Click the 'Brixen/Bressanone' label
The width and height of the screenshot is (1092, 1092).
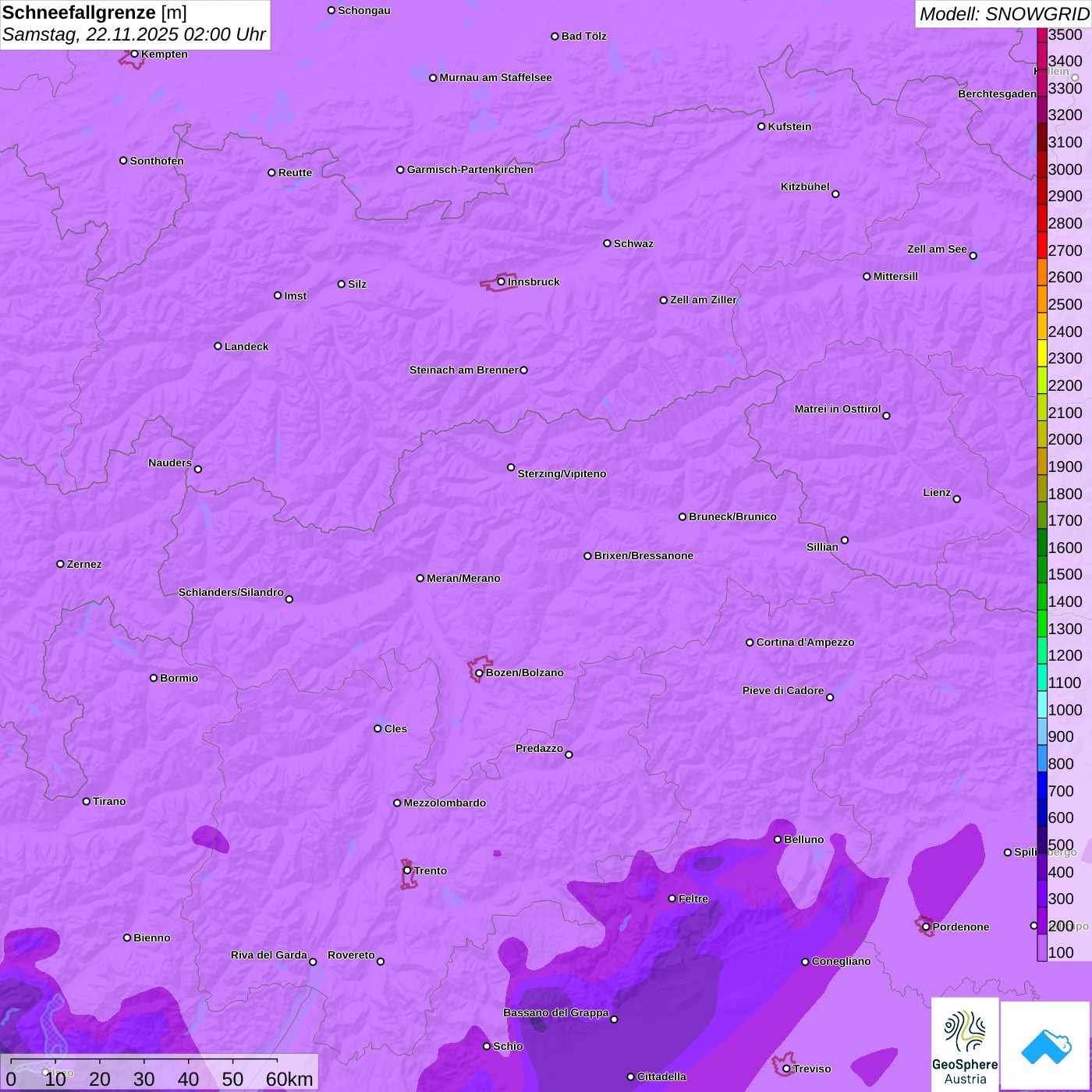click(643, 555)
